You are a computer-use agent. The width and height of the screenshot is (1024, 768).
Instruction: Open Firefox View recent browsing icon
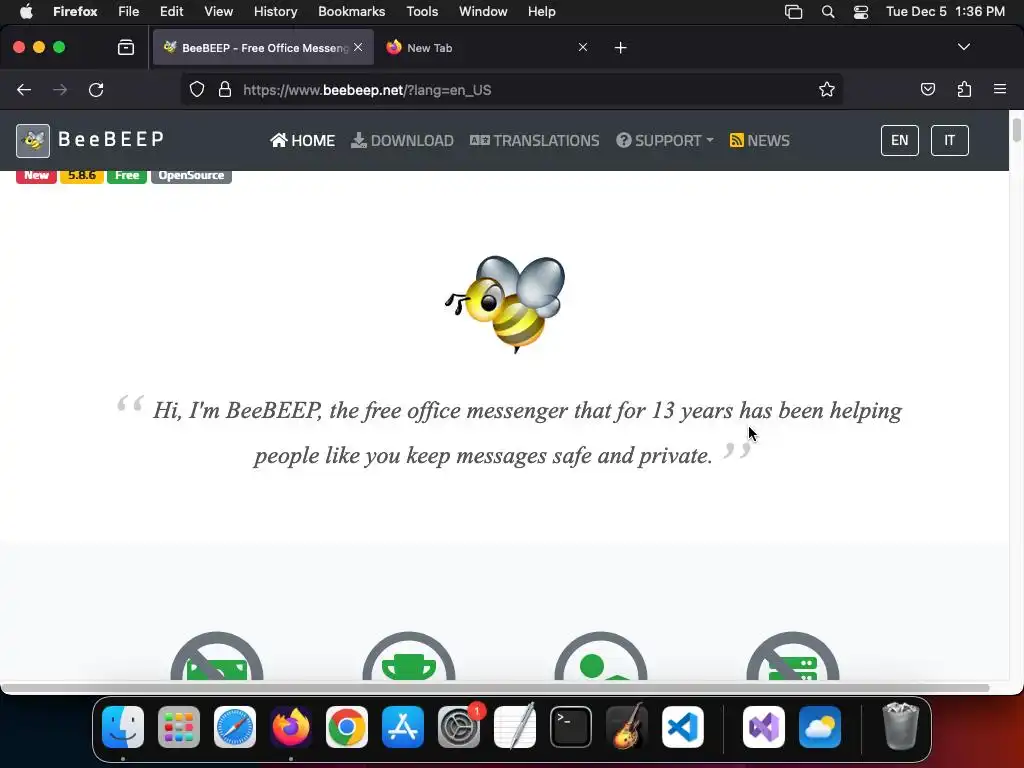[x=126, y=48]
